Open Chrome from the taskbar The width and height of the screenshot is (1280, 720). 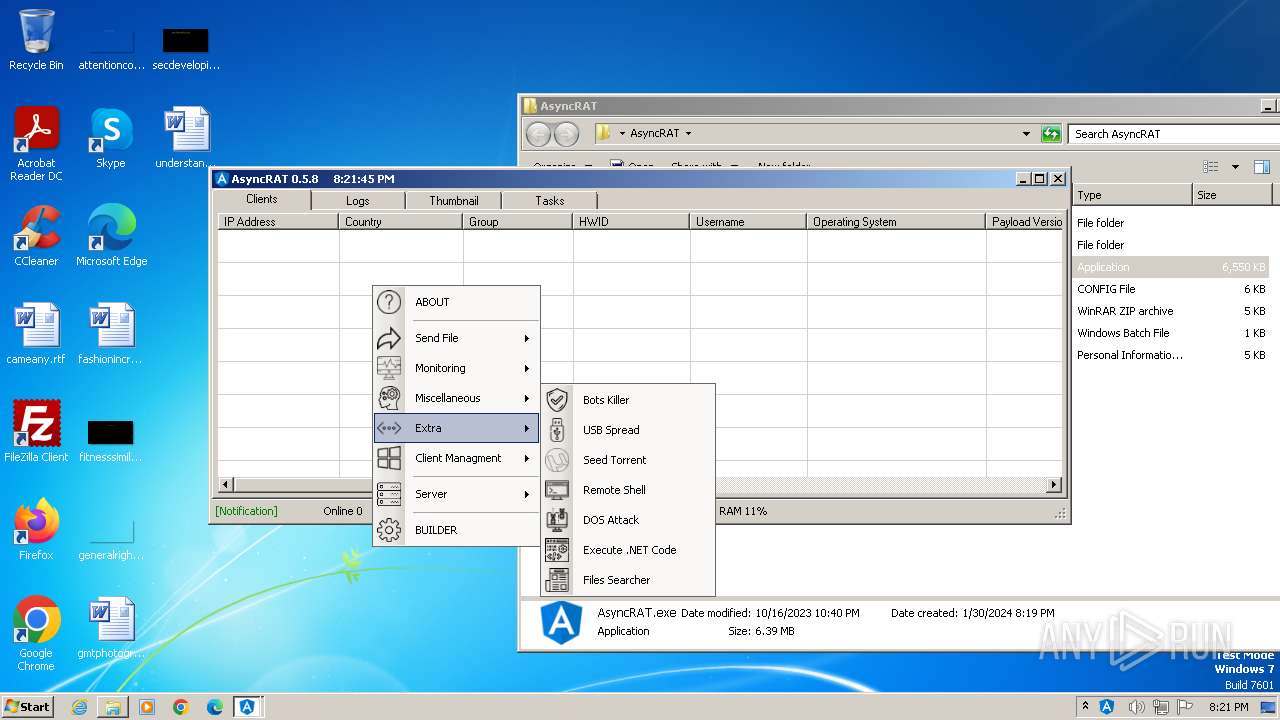point(180,706)
